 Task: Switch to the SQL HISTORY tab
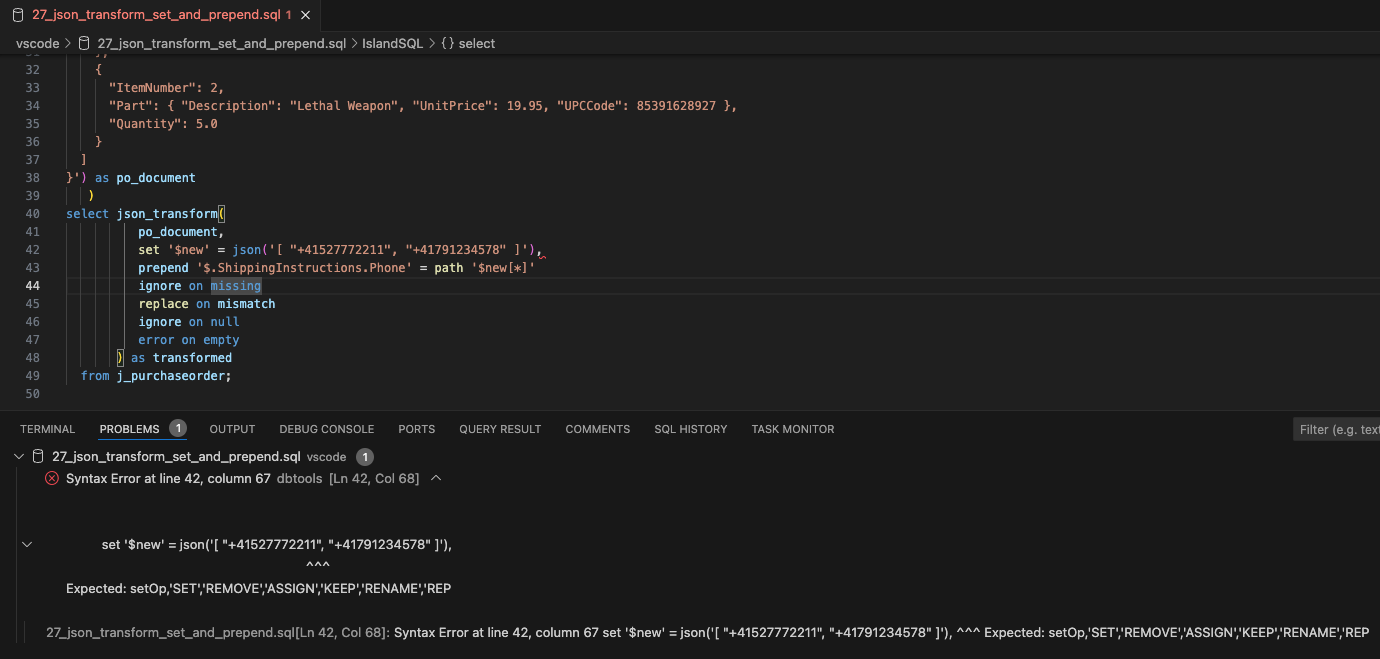point(690,428)
